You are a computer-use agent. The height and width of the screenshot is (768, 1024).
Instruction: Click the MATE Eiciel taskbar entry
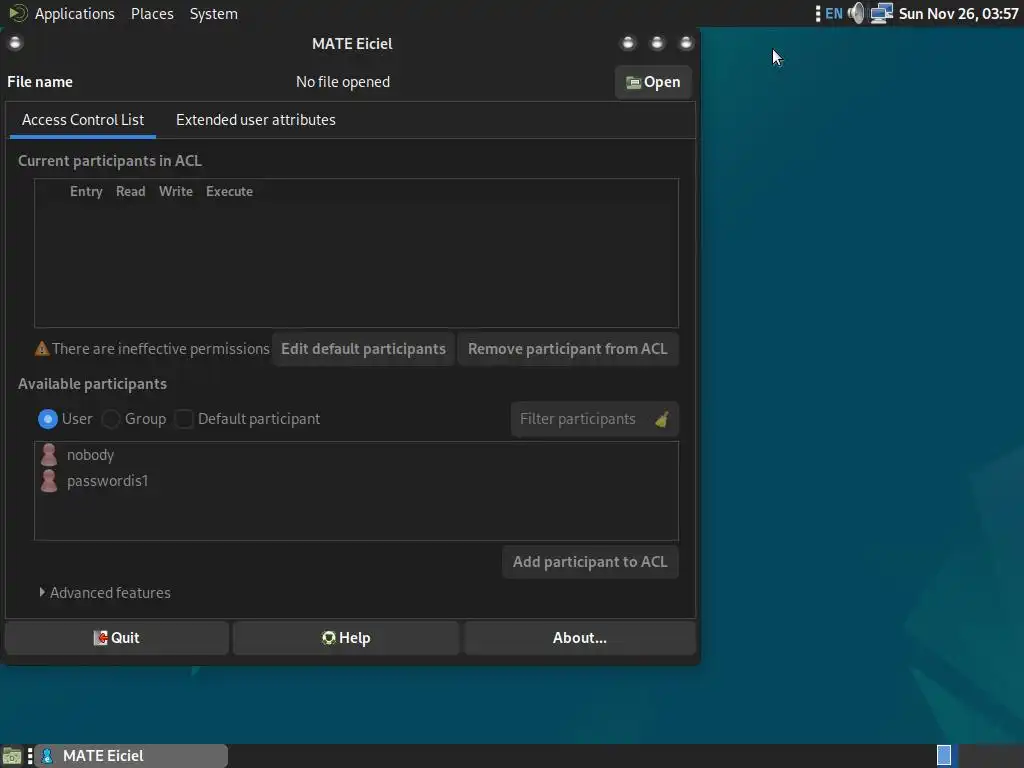coord(131,756)
